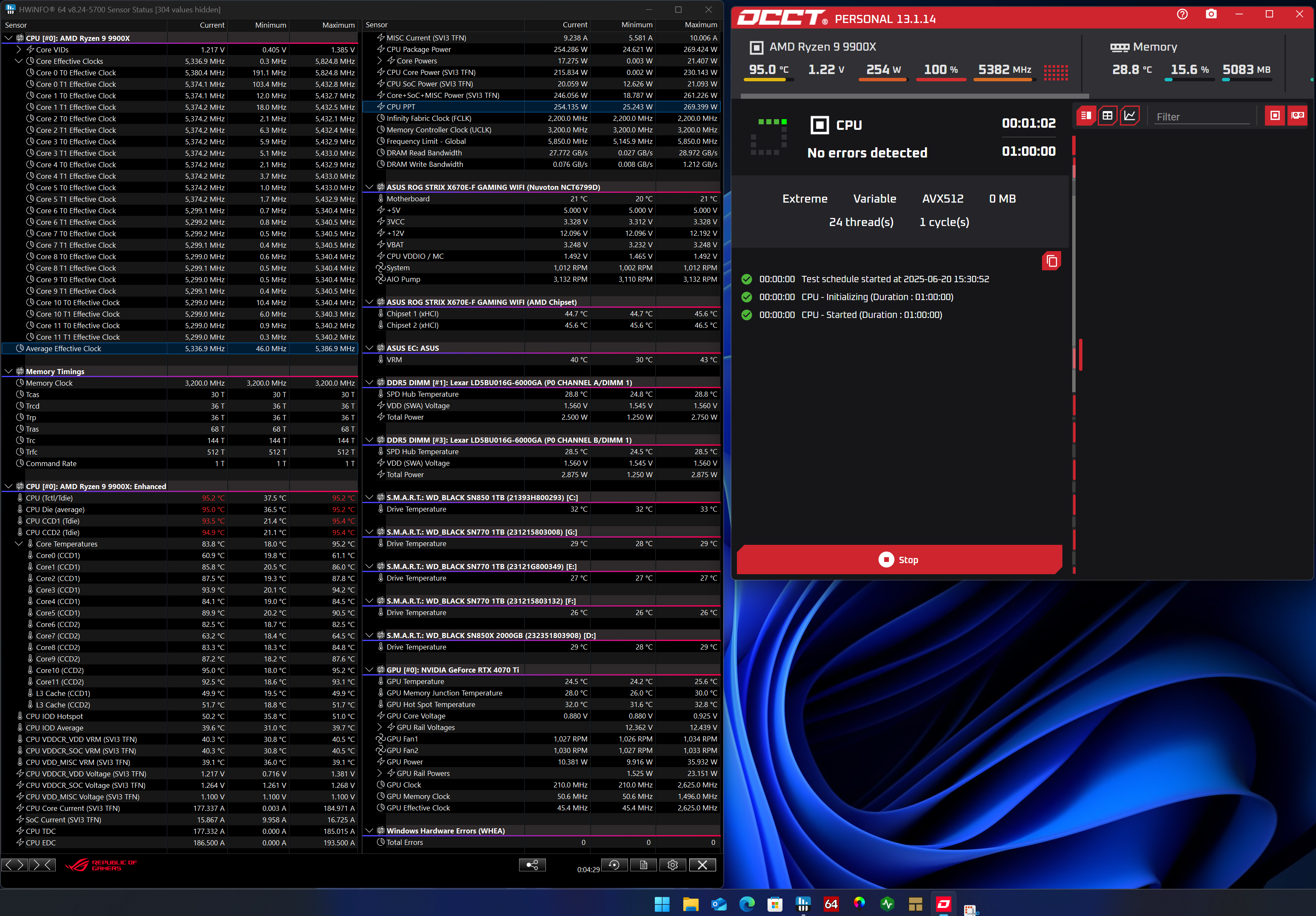Select the CPU PPT sensor row

pos(541,107)
